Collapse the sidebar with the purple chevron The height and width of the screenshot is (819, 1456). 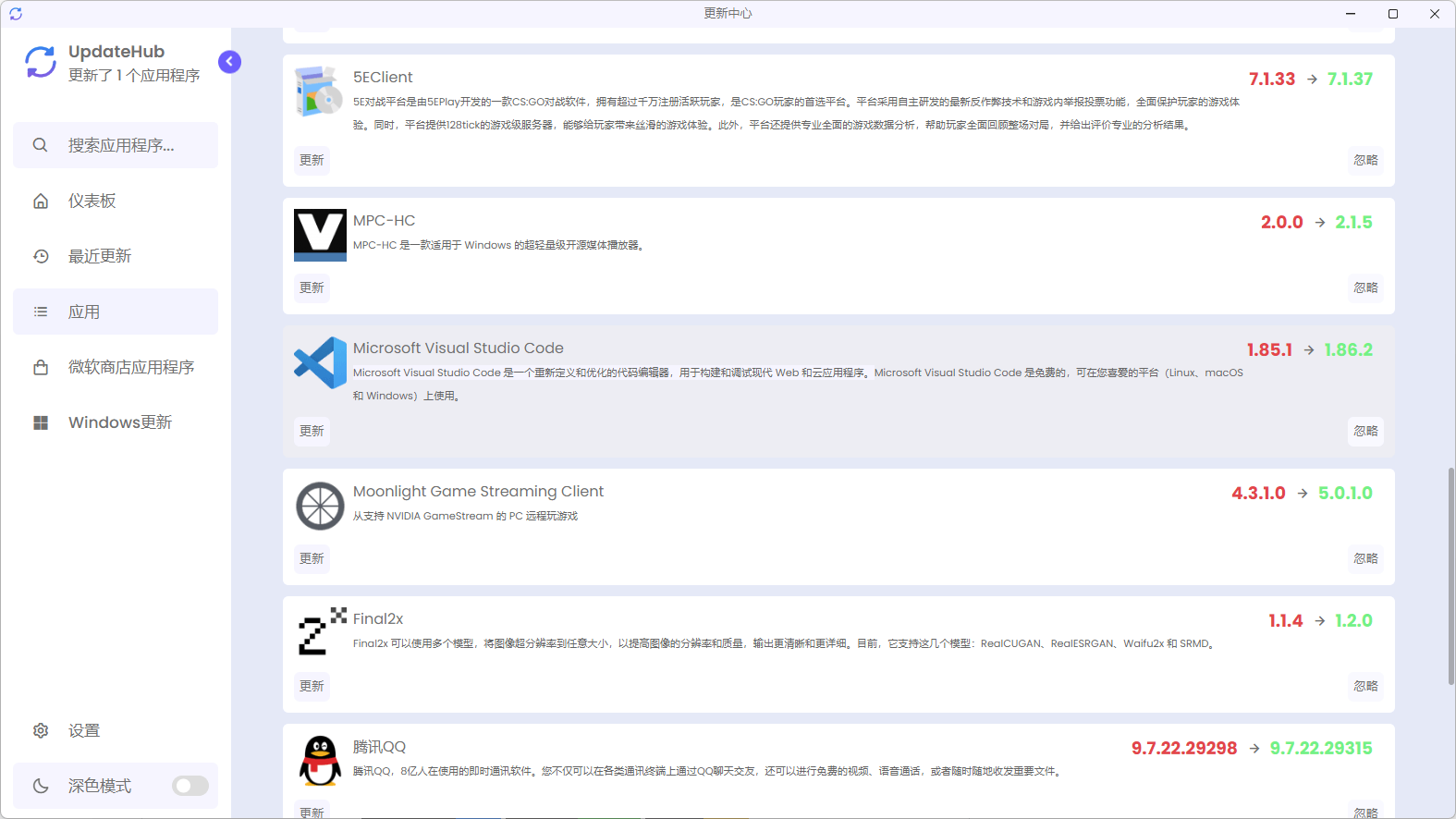click(x=229, y=62)
